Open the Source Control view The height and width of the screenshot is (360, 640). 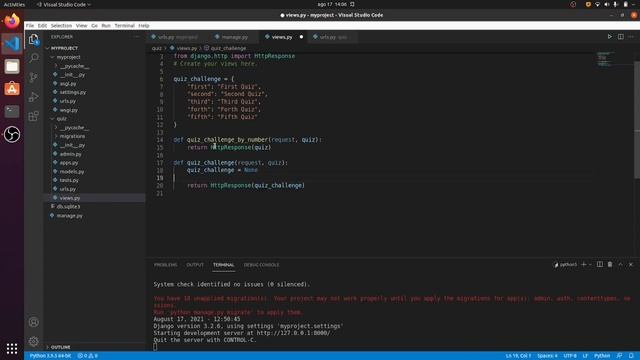point(33,77)
